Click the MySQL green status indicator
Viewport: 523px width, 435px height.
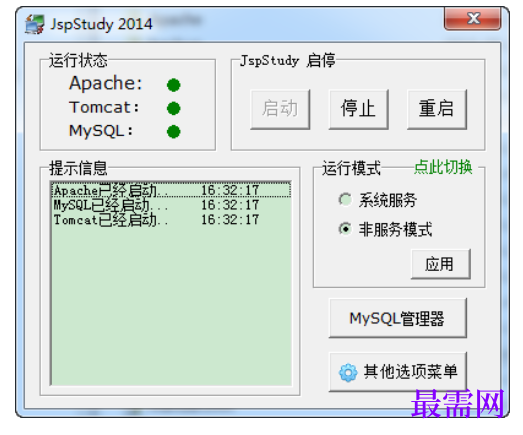[x=173, y=131]
